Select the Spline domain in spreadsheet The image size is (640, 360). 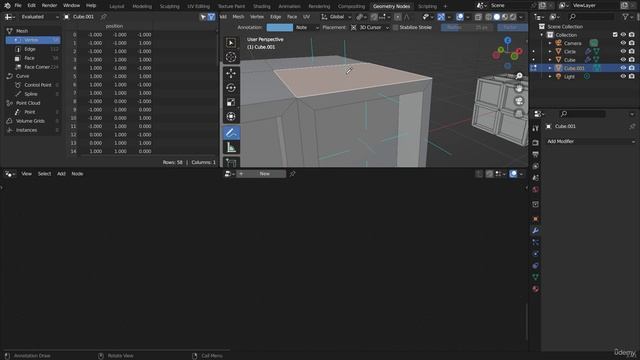click(33, 94)
